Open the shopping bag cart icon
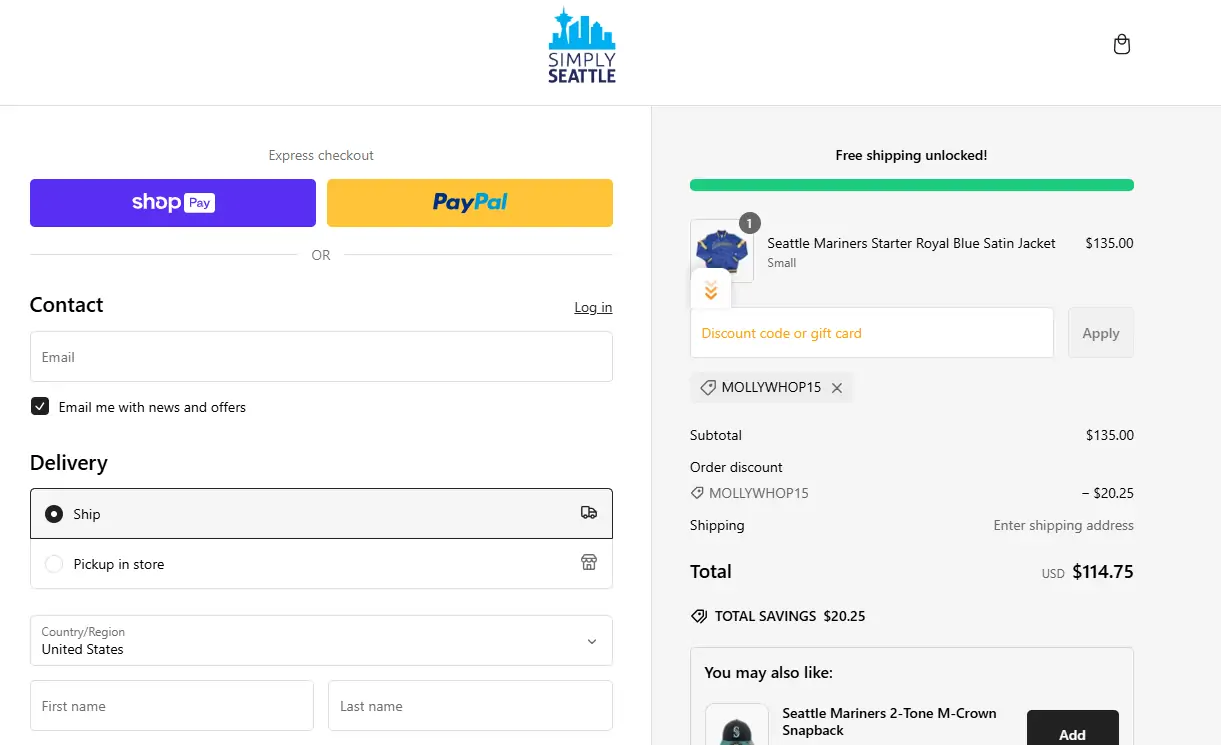The width and height of the screenshot is (1221, 745). pyautogui.click(x=1122, y=45)
